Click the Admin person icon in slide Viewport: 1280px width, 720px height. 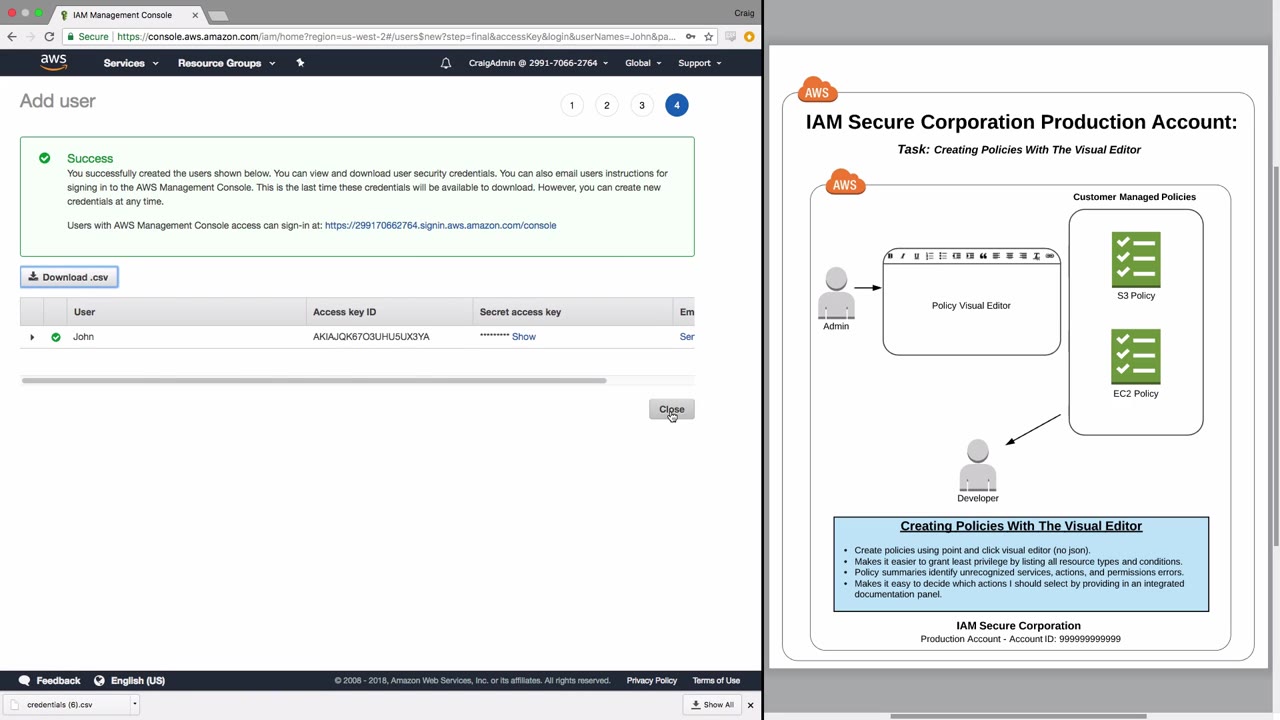click(x=836, y=293)
